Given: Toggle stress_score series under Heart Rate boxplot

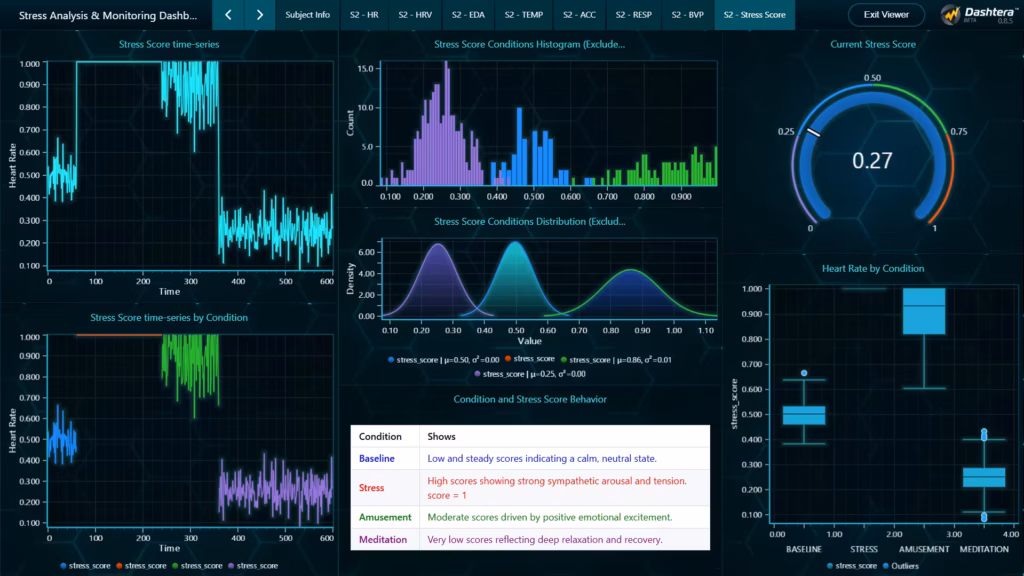Looking at the screenshot, I should [x=829, y=566].
